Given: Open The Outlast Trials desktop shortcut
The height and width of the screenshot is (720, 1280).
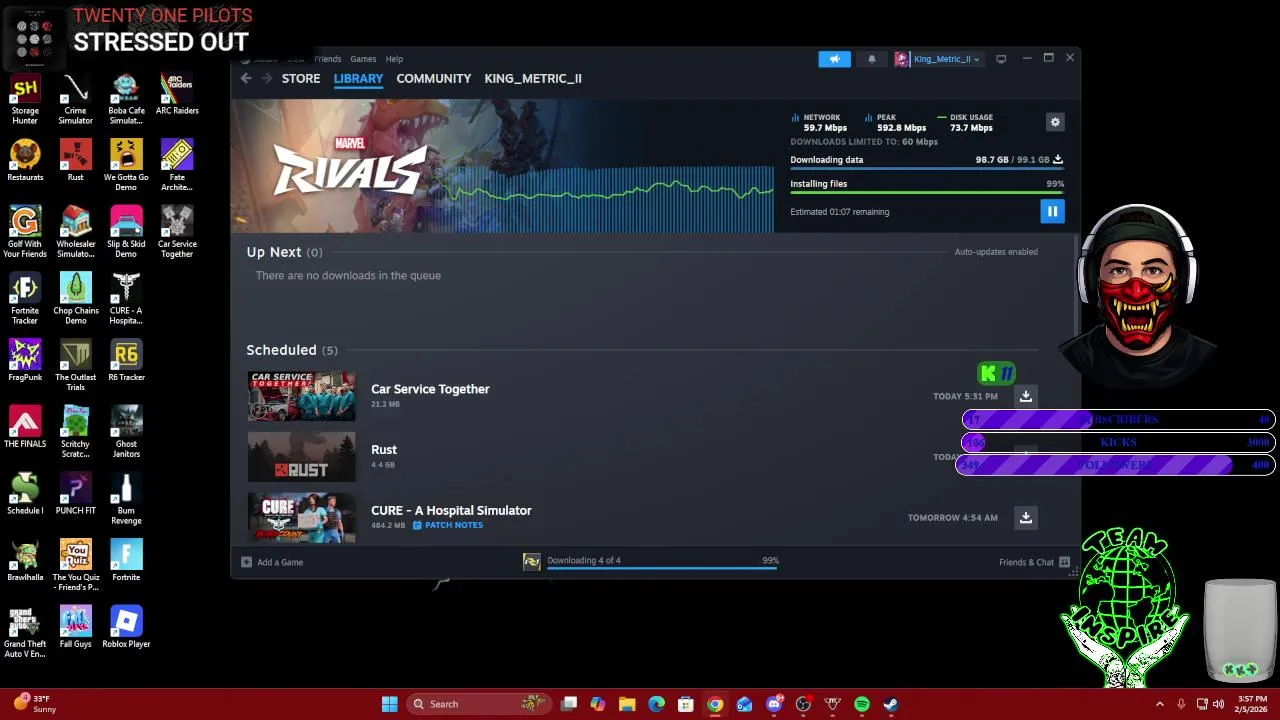Looking at the screenshot, I should click(75, 366).
